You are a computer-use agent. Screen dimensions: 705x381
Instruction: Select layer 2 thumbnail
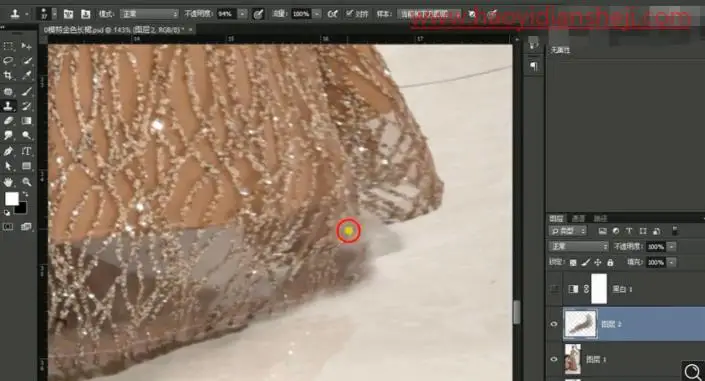pyautogui.click(x=580, y=324)
